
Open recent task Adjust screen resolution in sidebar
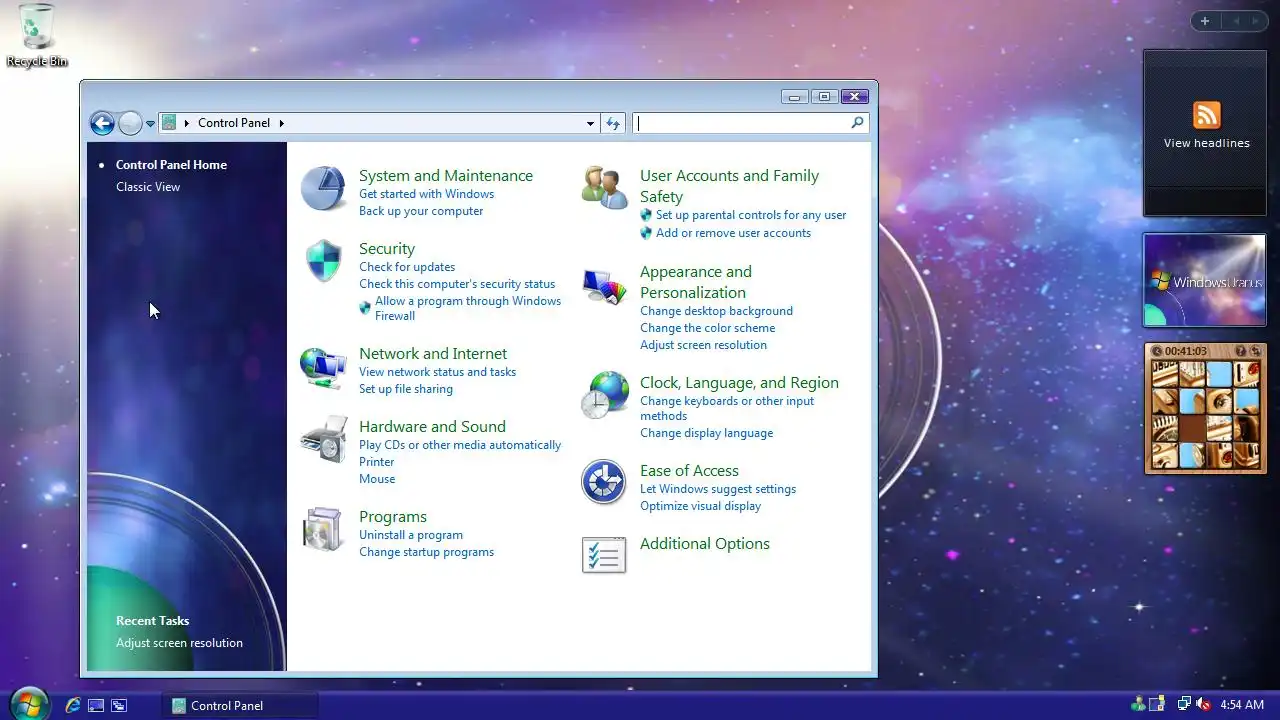point(179,643)
